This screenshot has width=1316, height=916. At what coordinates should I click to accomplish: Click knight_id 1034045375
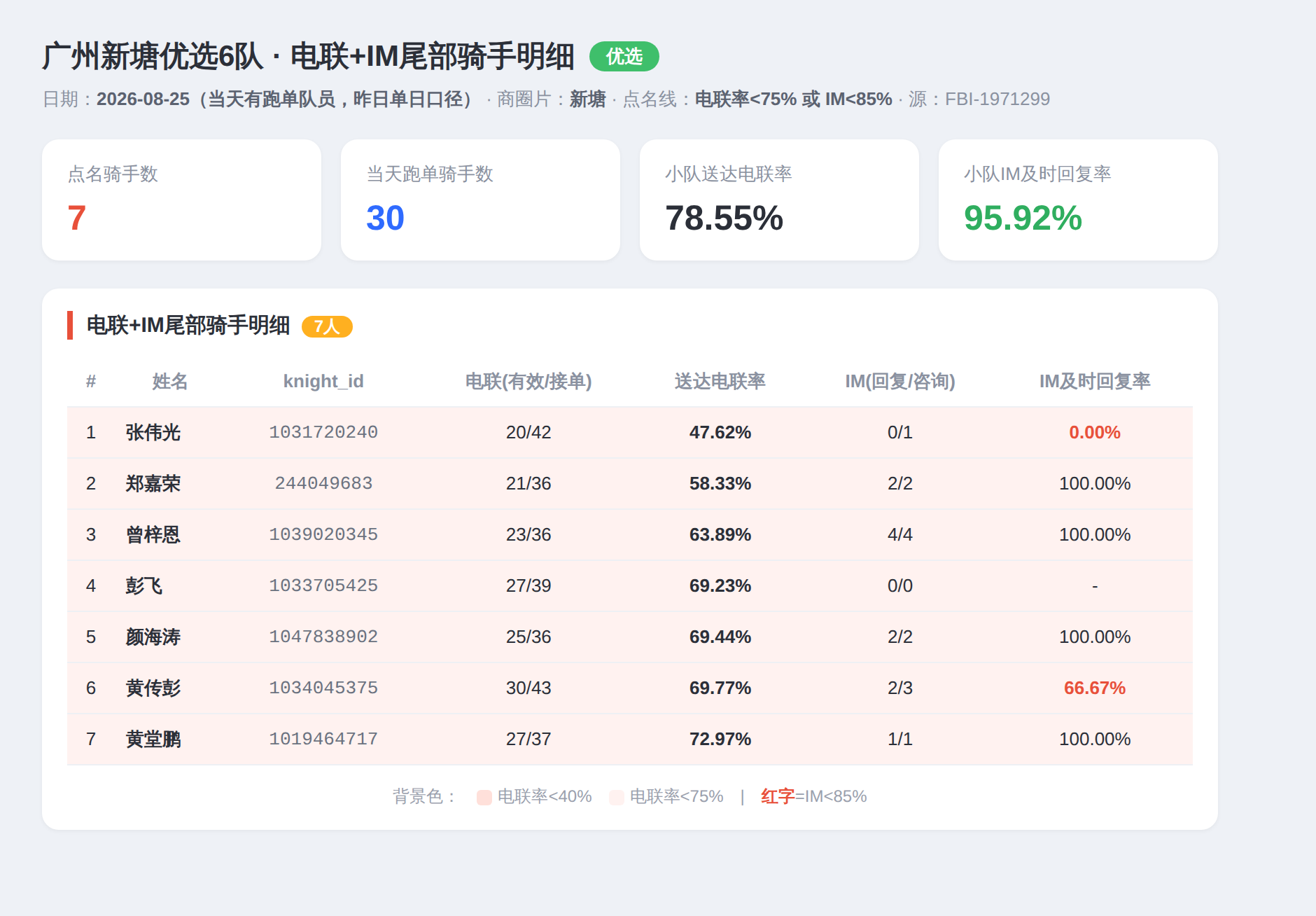coord(323,688)
